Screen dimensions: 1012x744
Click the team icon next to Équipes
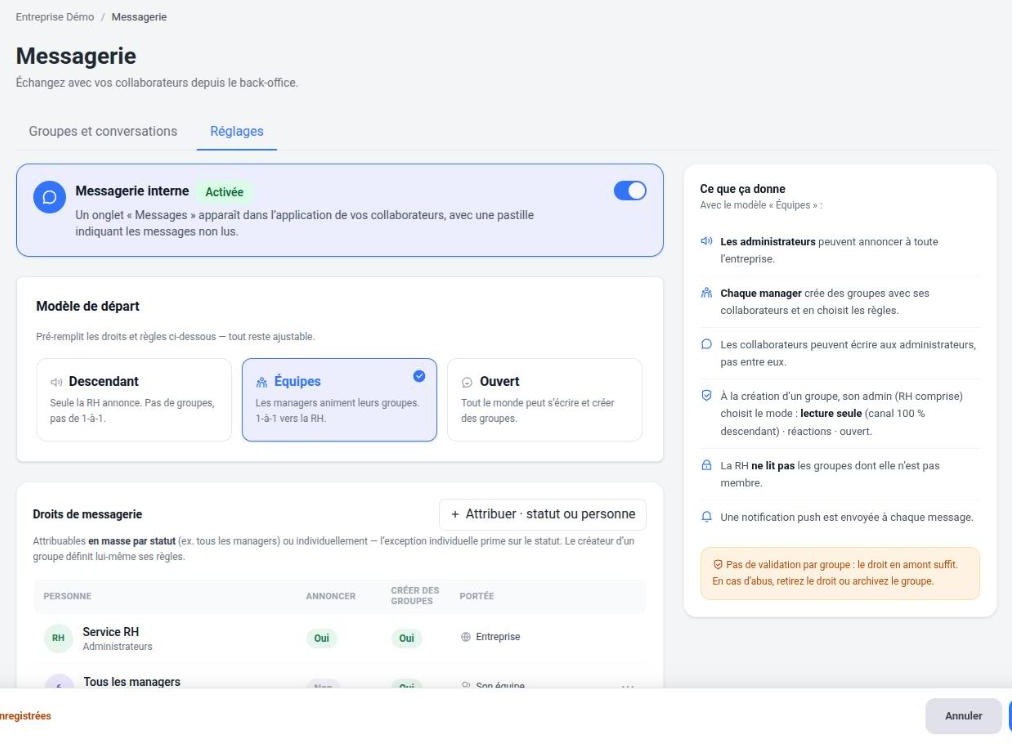click(x=261, y=382)
